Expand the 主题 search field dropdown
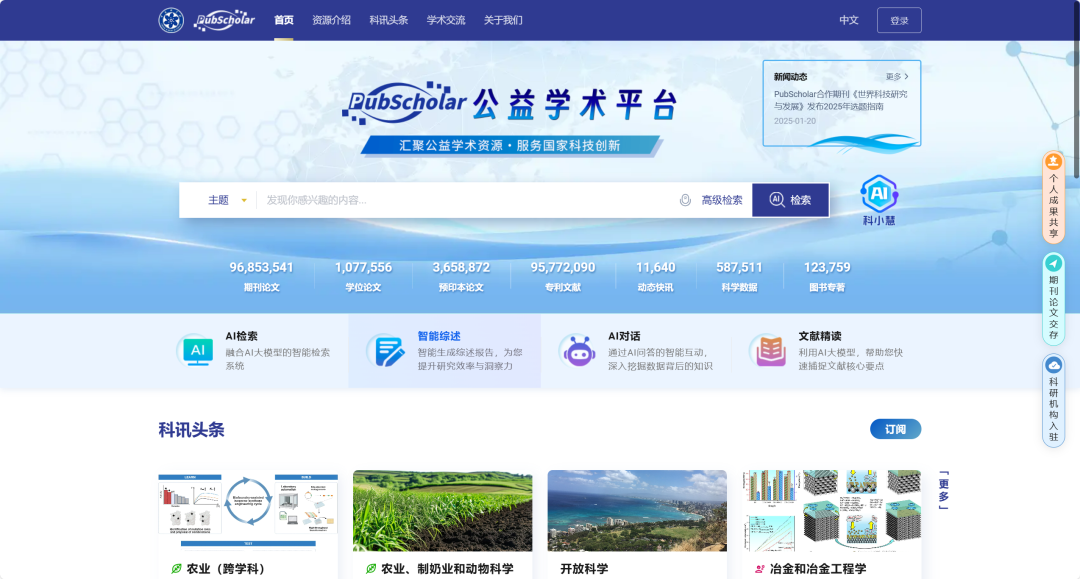The height and width of the screenshot is (579, 1080). pos(227,200)
